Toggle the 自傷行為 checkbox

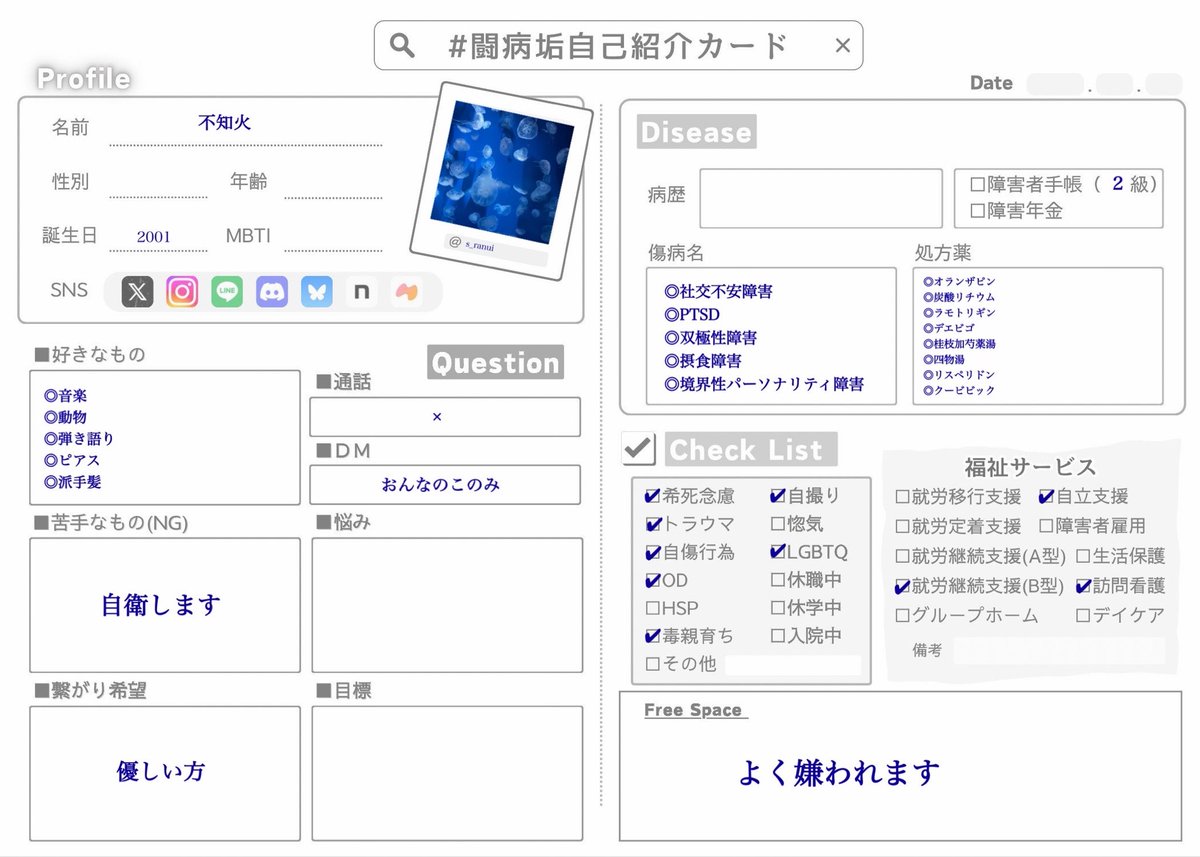[x=653, y=551]
